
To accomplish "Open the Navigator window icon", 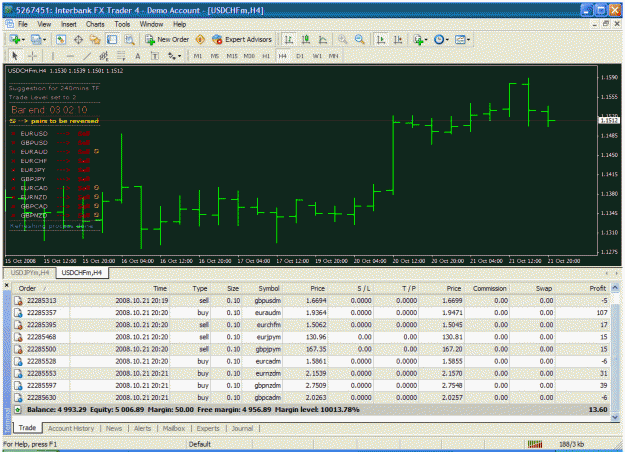I will point(94,39).
